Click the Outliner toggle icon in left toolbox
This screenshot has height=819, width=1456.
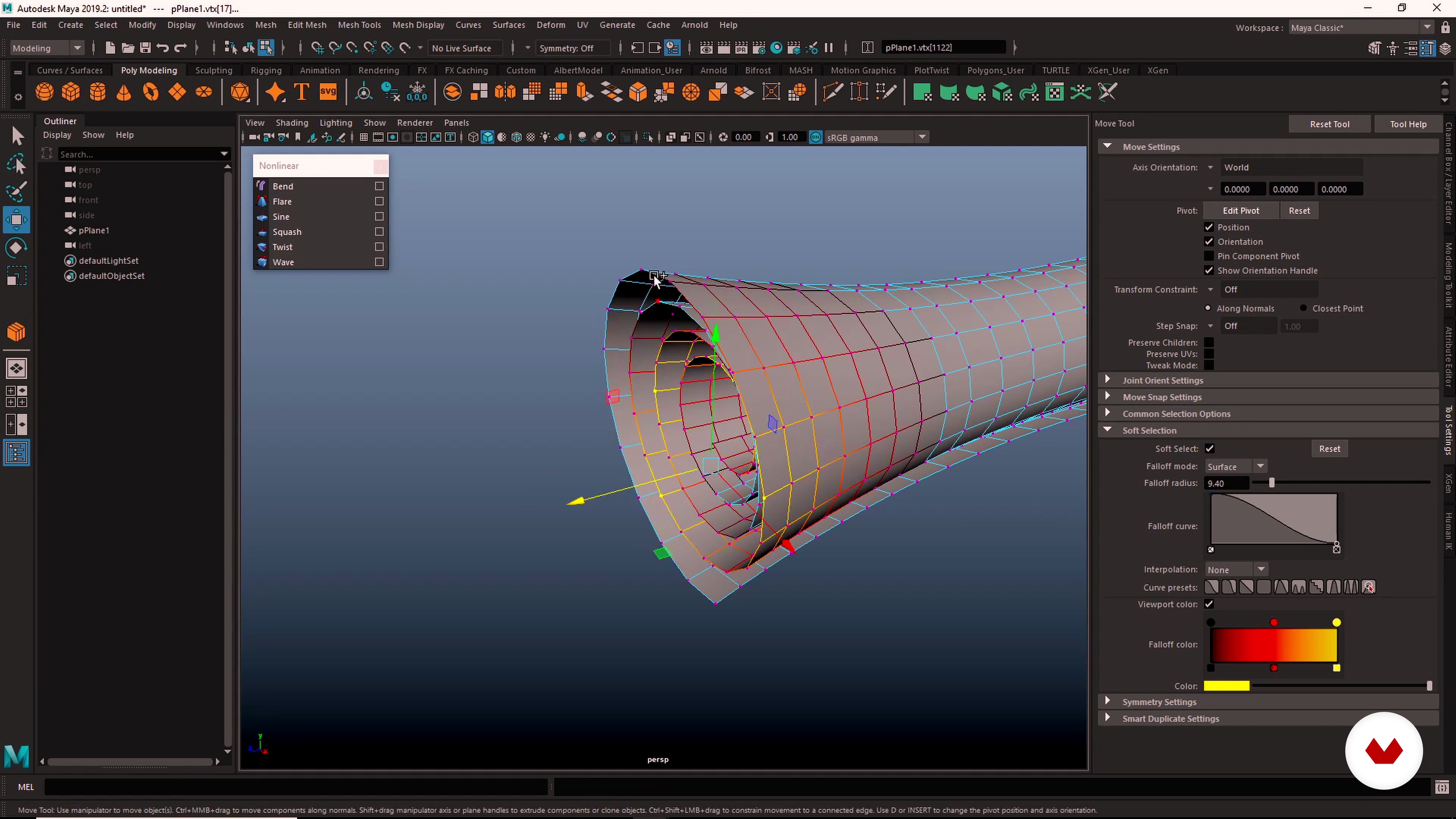click(x=16, y=453)
